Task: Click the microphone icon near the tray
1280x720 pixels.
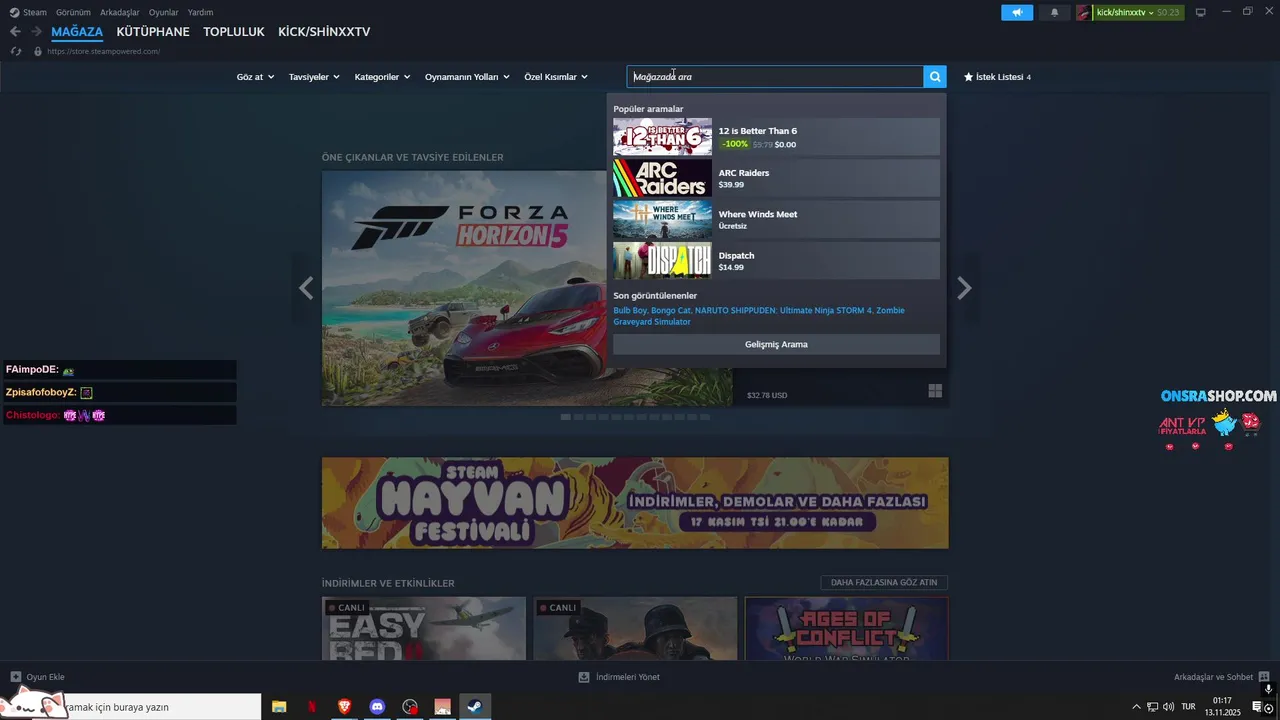Action: [1268, 689]
